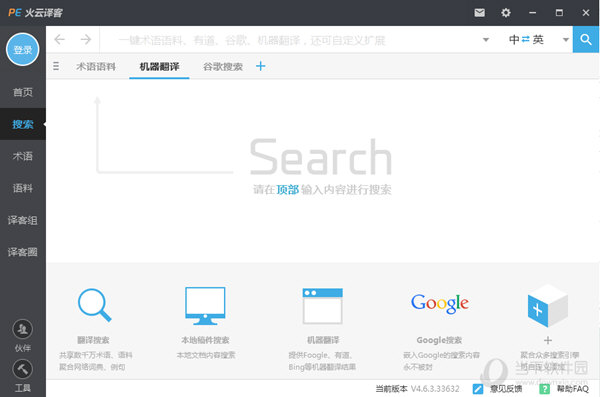Expand the search history dropdown arrow
Image resolution: width=600 pixels, height=397 pixels.
pos(486,40)
